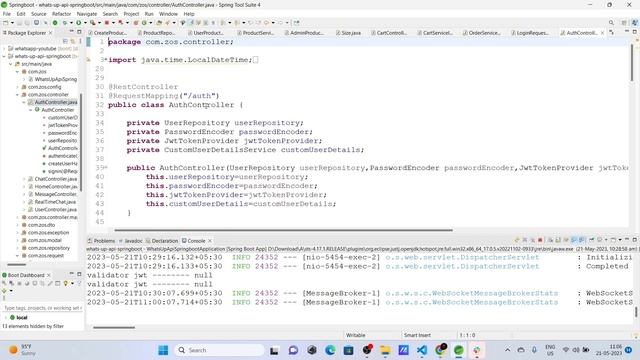This screenshot has height=360, width=640.
Task: Collapse the whats-up-api-springboot project node
Action: (x=4, y=56)
